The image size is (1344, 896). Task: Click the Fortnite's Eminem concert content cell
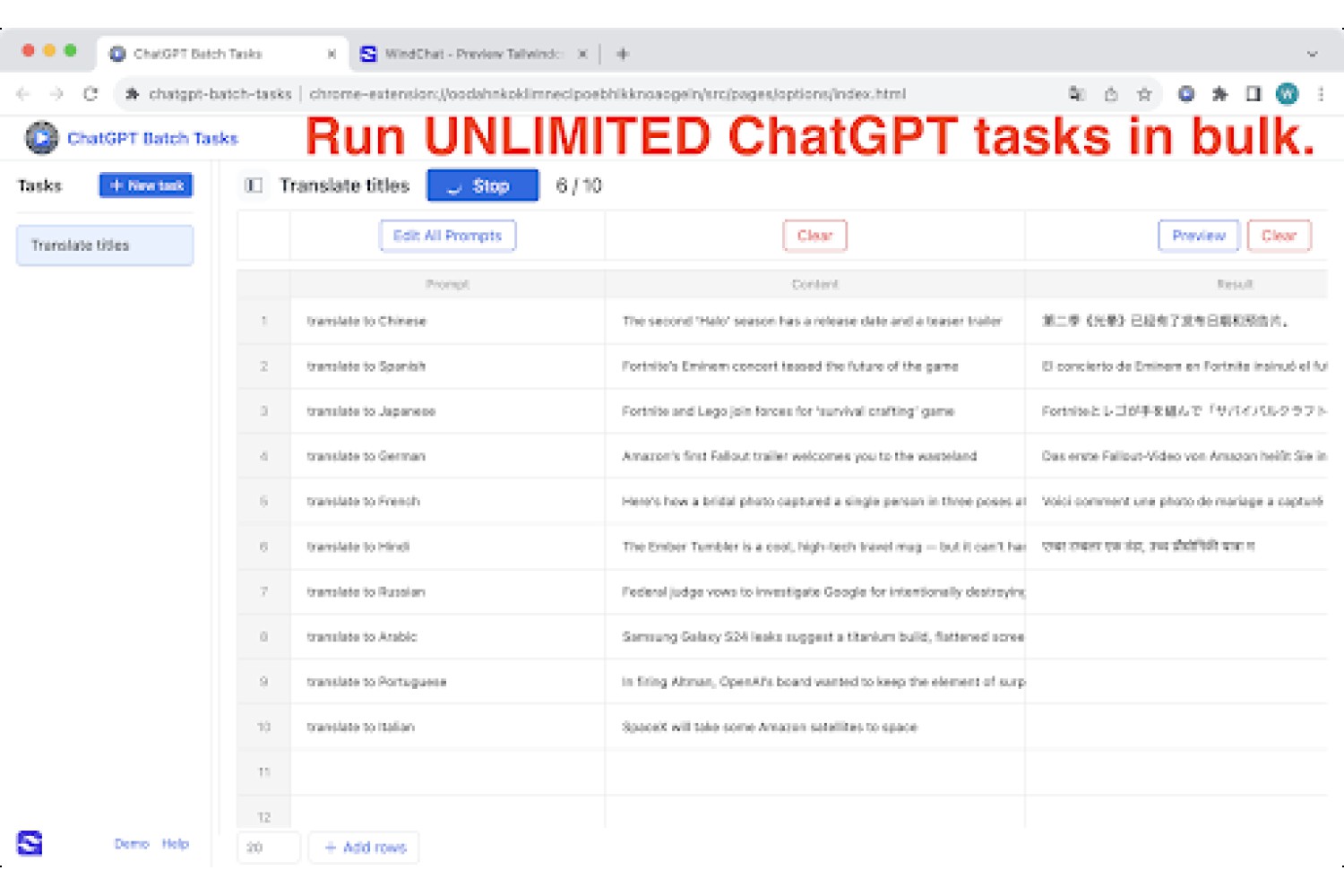pyautogui.click(x=815, y=366)
